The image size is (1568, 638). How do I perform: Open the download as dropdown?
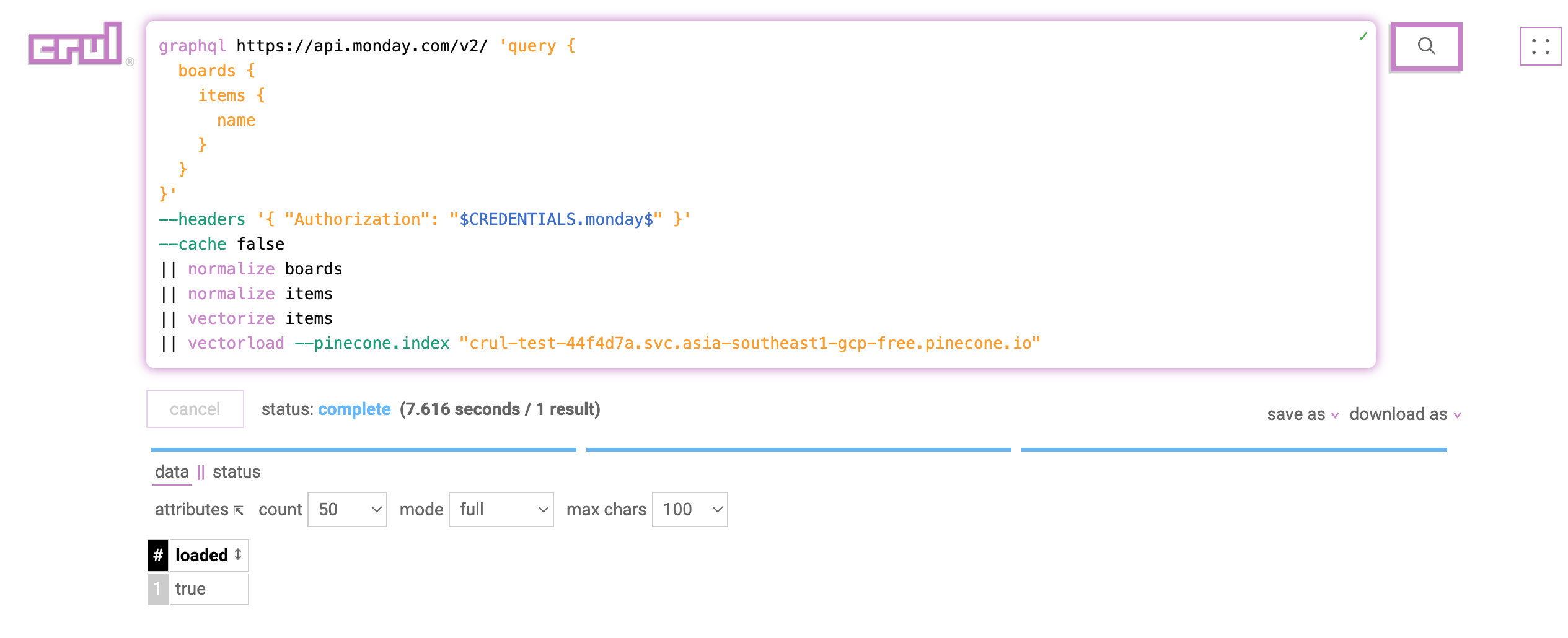[x=1406, y=414]
